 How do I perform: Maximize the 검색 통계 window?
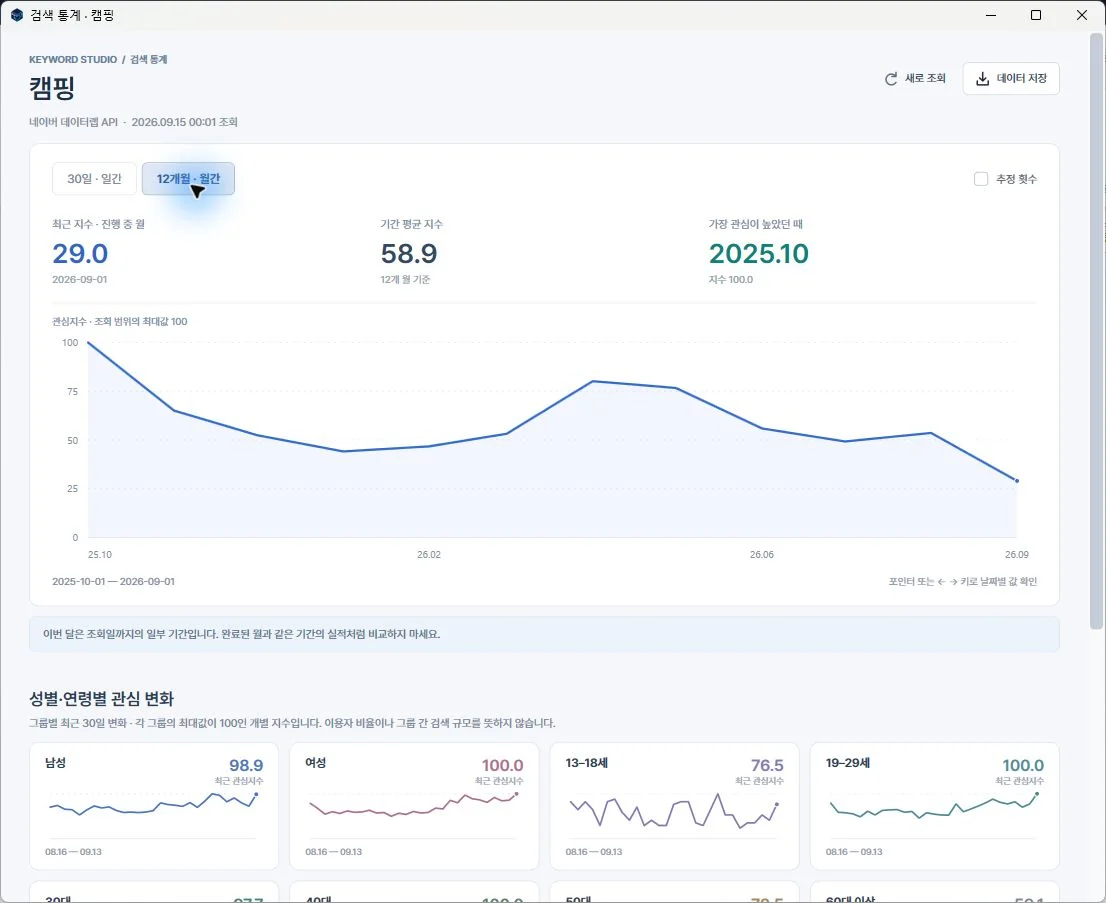pyautogui.click(x=1036, y=15)
